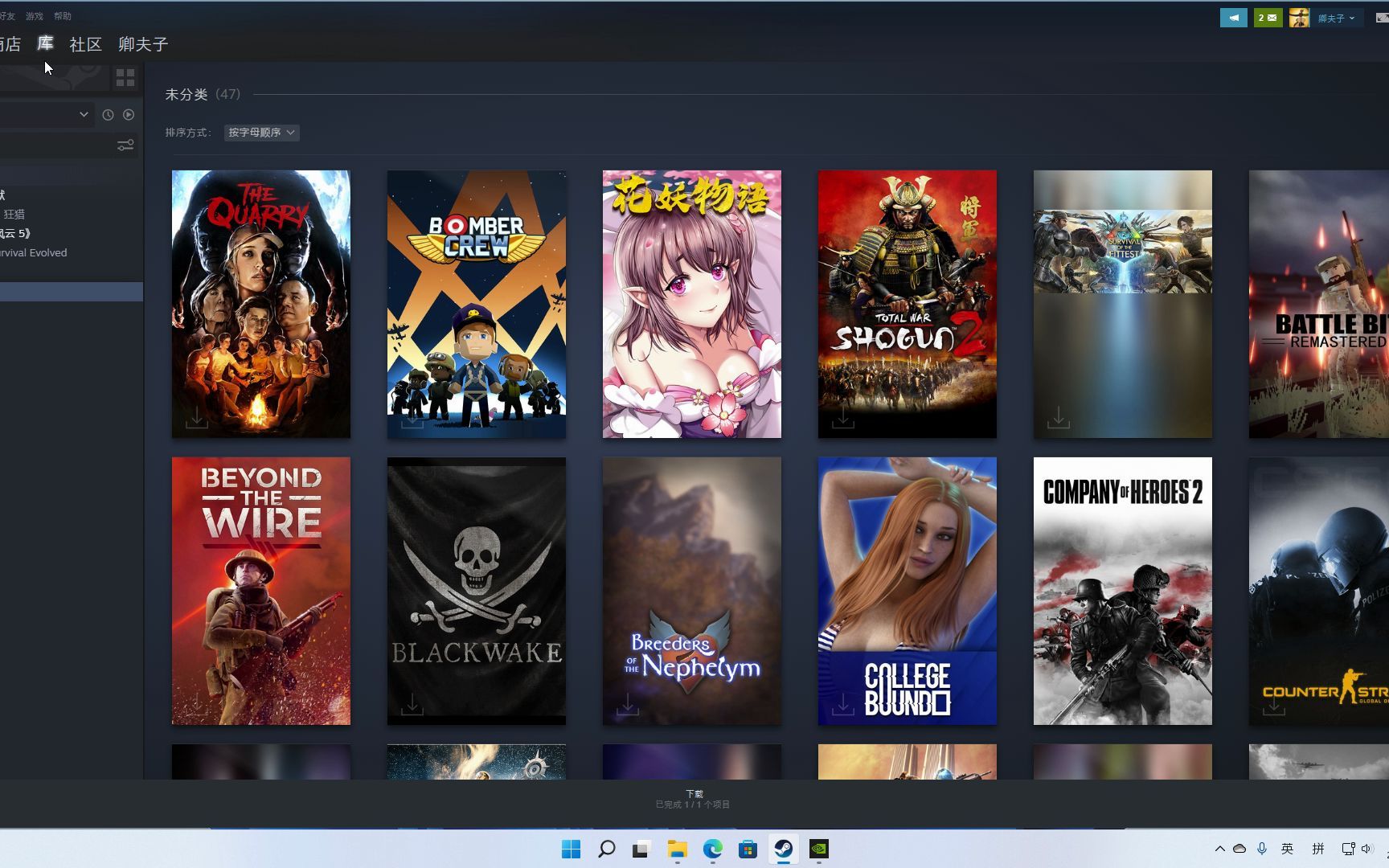Select BattleBit Remastered game cover

[x=1319, y=304]
